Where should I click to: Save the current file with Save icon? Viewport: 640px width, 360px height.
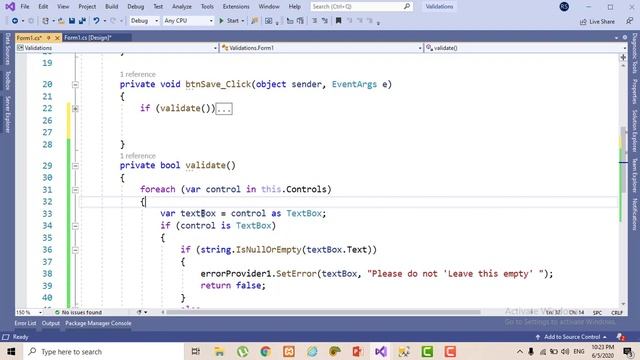click(72, 20)
